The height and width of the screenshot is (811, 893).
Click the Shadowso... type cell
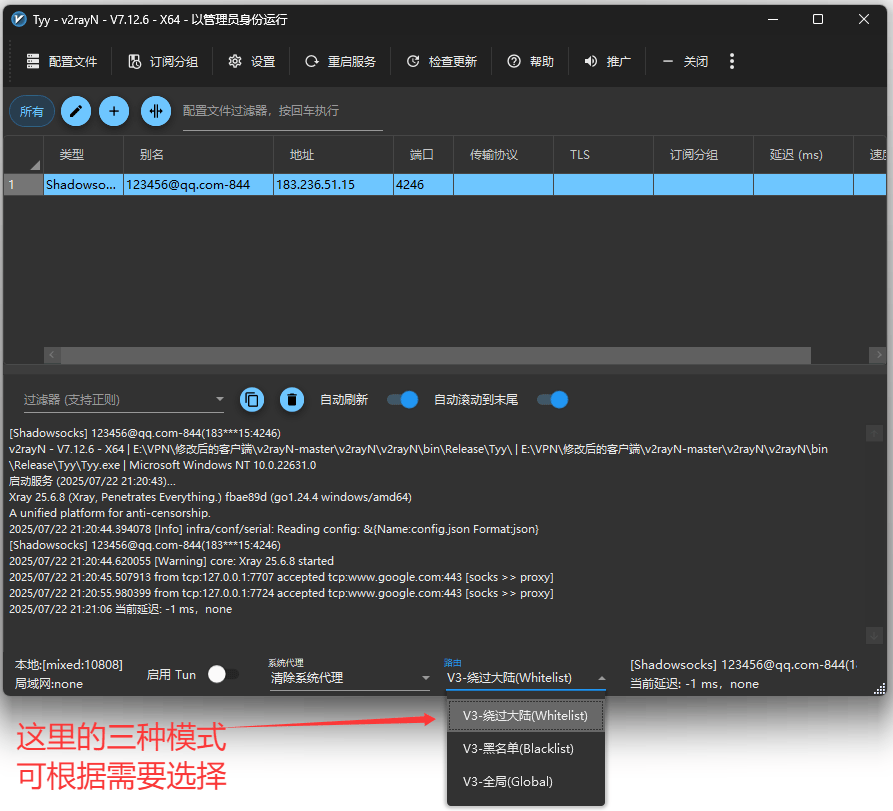pyautogui.click(x=83, y=185)
